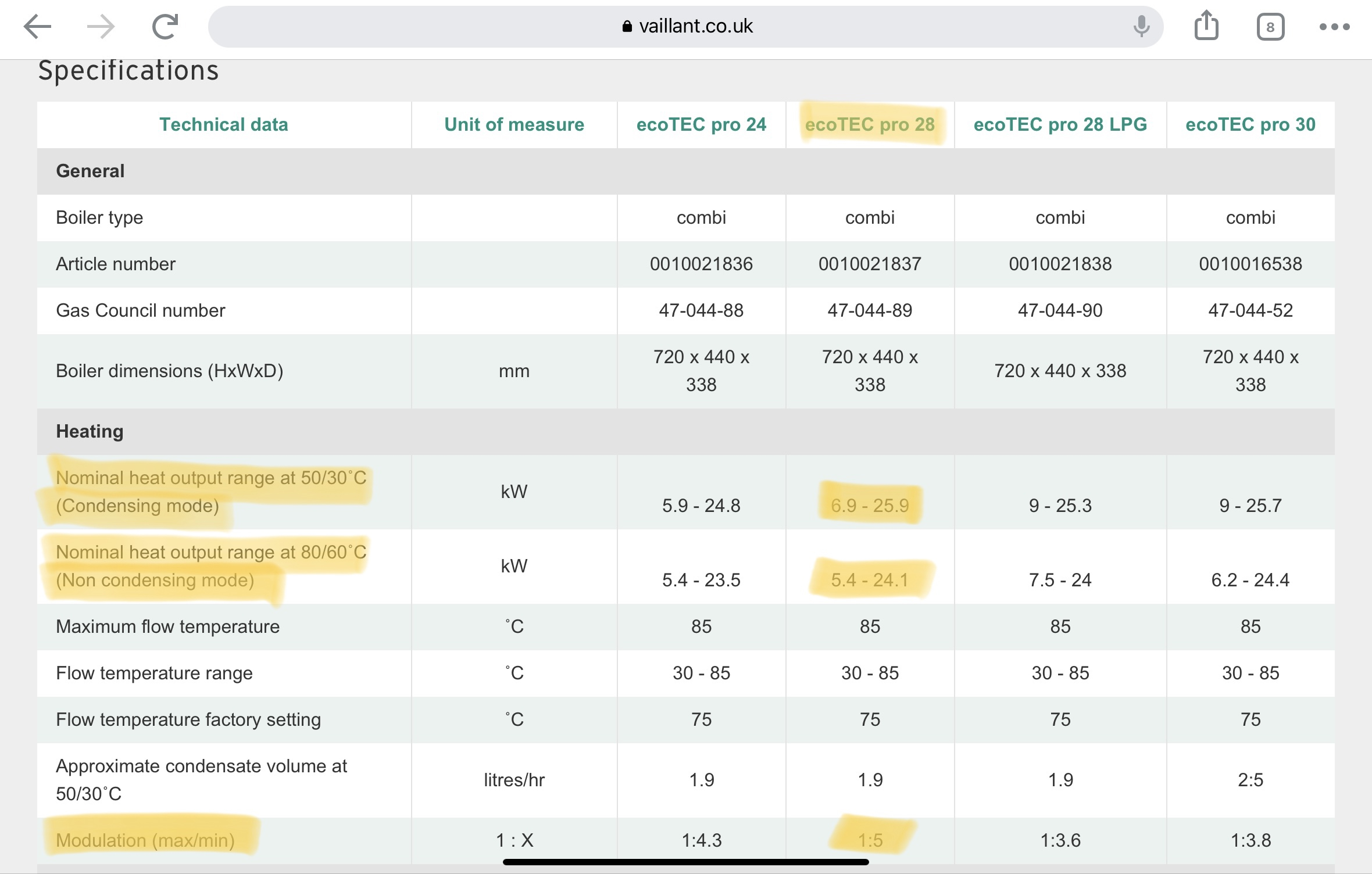Click the modulation value 1:4.3

coord(701,840)
